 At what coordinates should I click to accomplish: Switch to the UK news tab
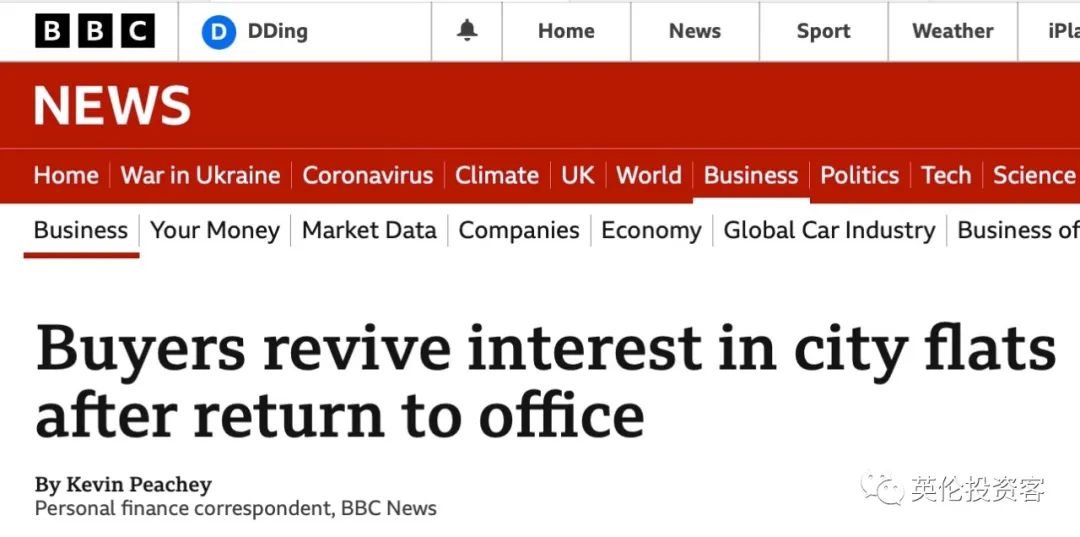[x=577, y=175]
